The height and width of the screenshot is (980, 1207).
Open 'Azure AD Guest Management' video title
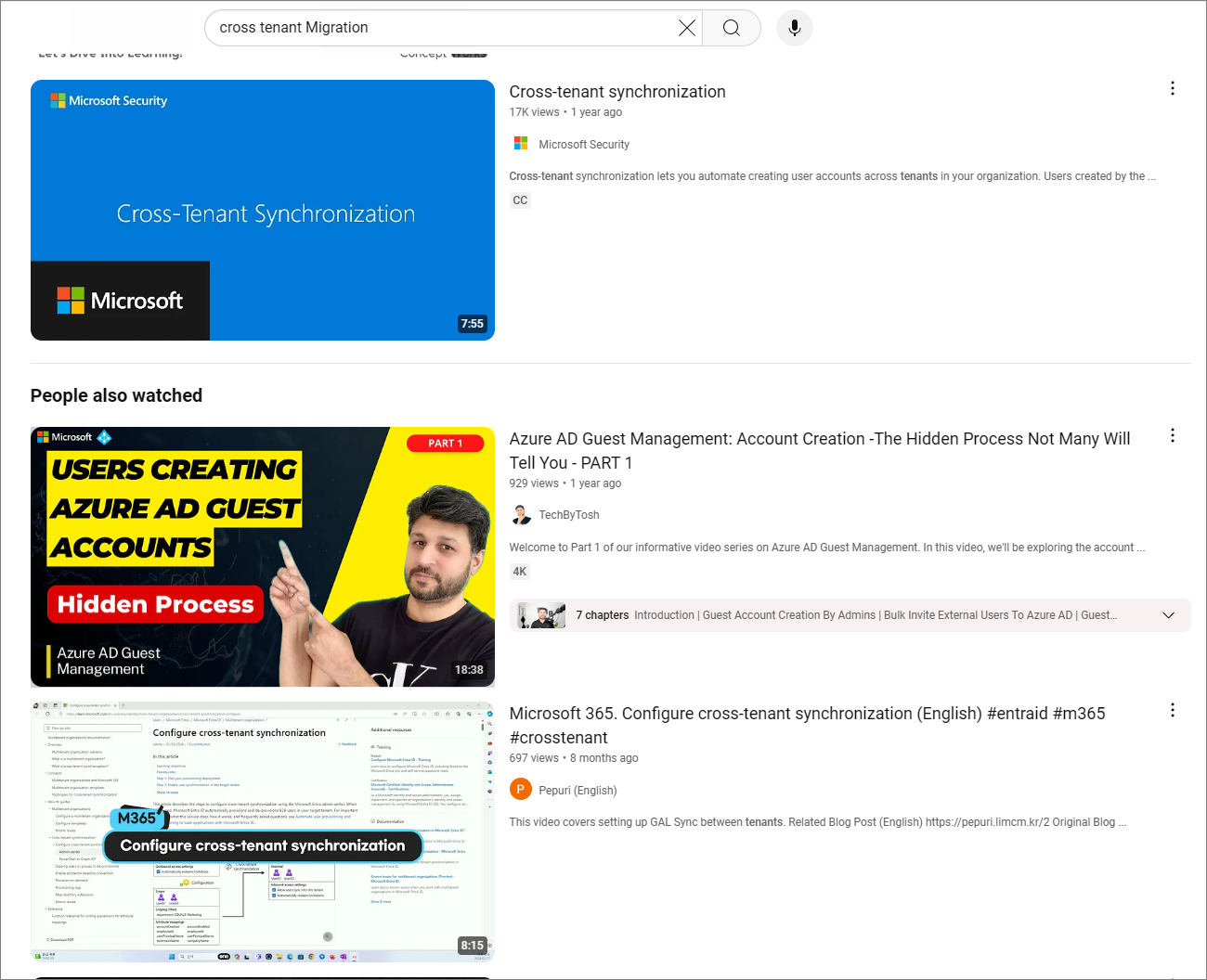pyautogui.click(x=820, y=451)
